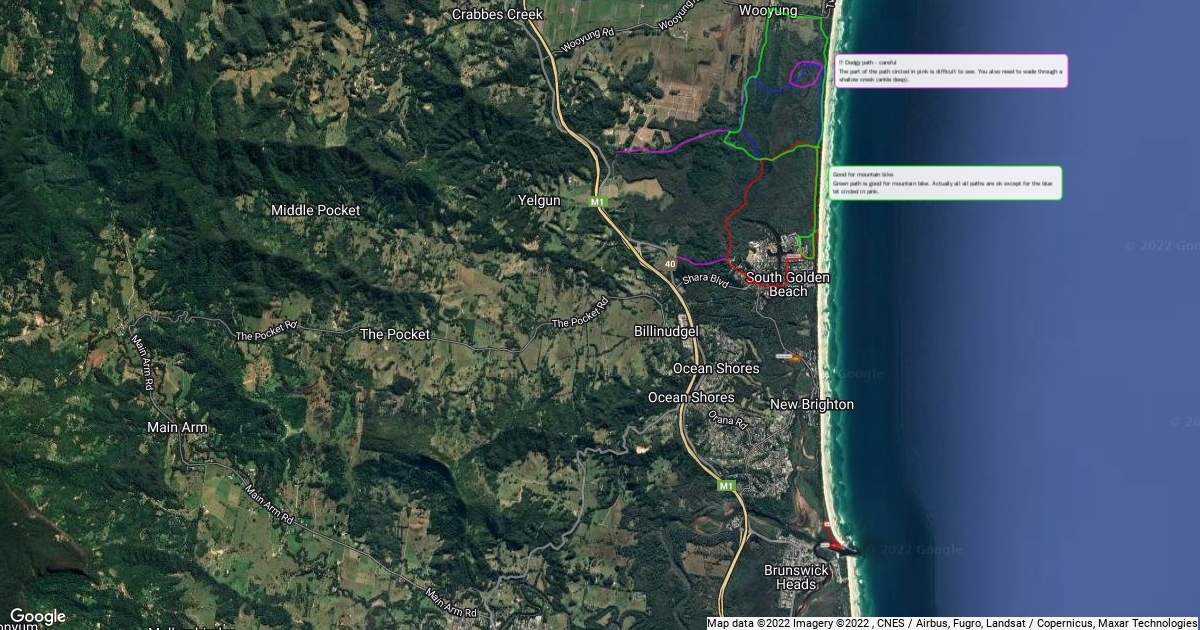Open the 'Dodgy path - careful' note box
1200x630 pixels.
pyautogui.click(x=949, y=71)
